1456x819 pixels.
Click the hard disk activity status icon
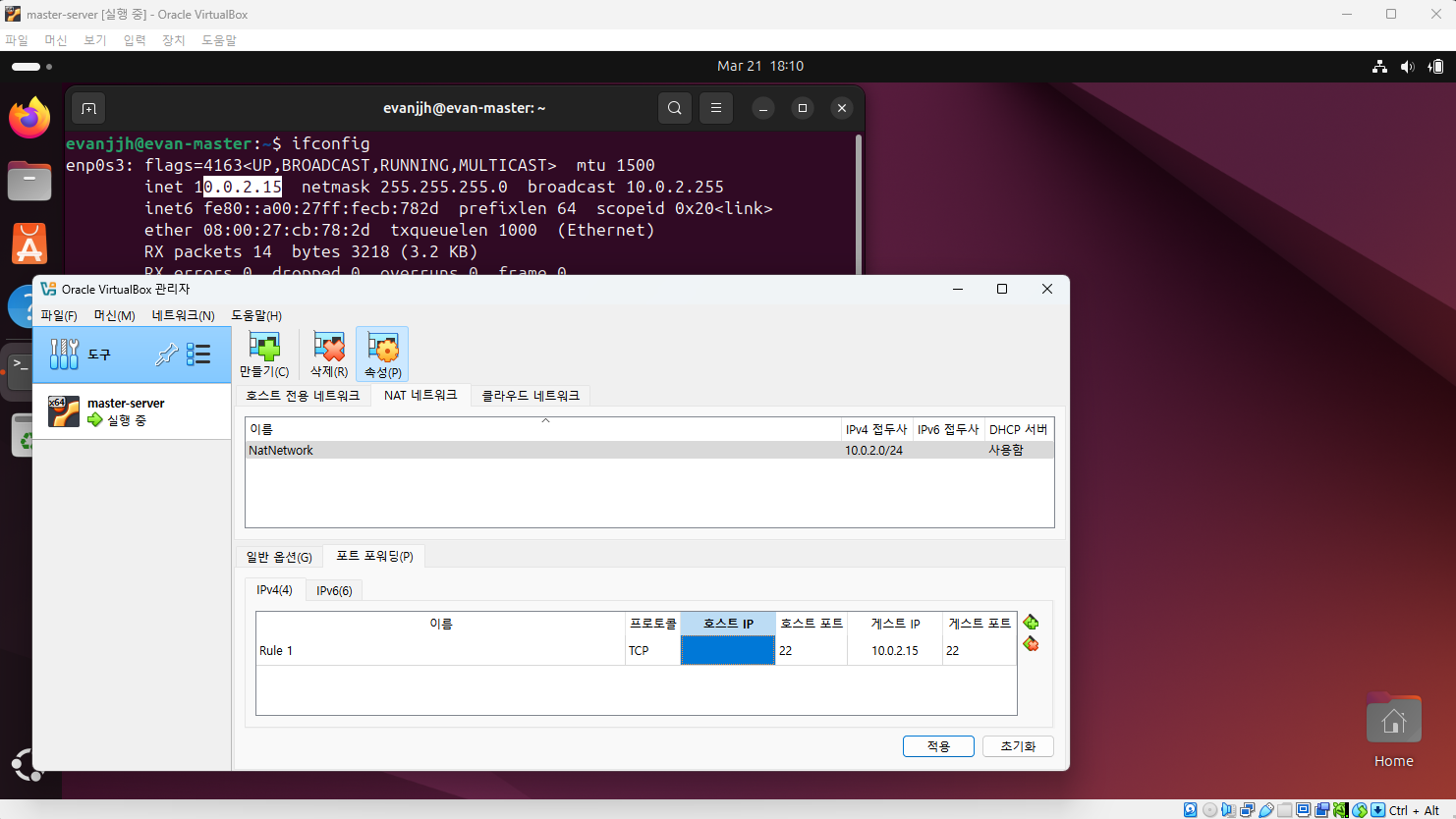(x=1191, y=810)
